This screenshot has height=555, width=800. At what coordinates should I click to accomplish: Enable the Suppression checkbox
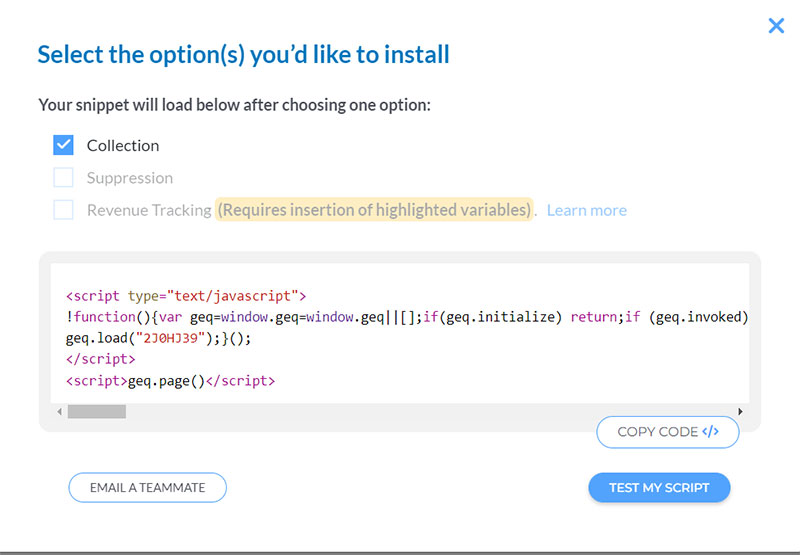click(x=64, y=178)
